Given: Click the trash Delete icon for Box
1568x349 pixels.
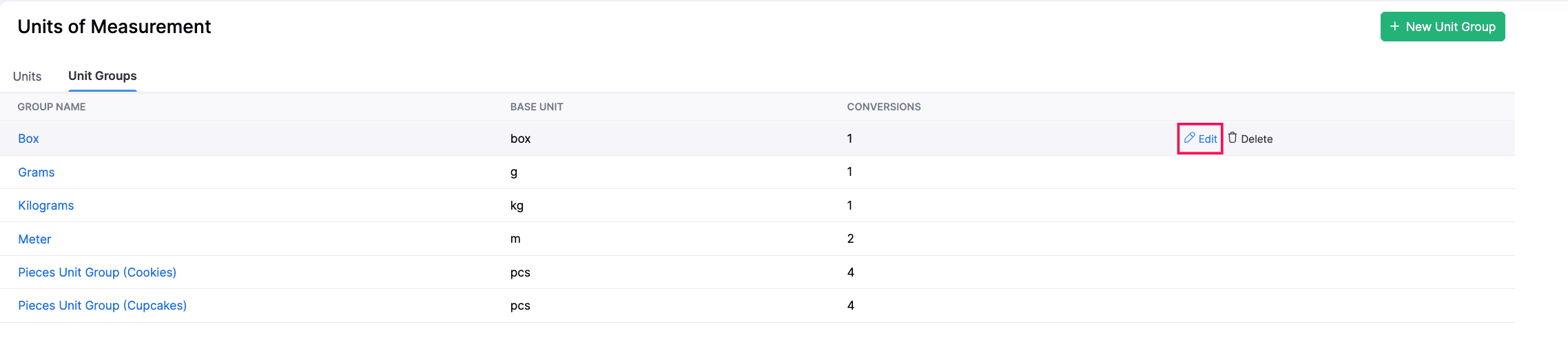Looking at the screenshot, I should pyautogui.click(x=1232, y=138).
